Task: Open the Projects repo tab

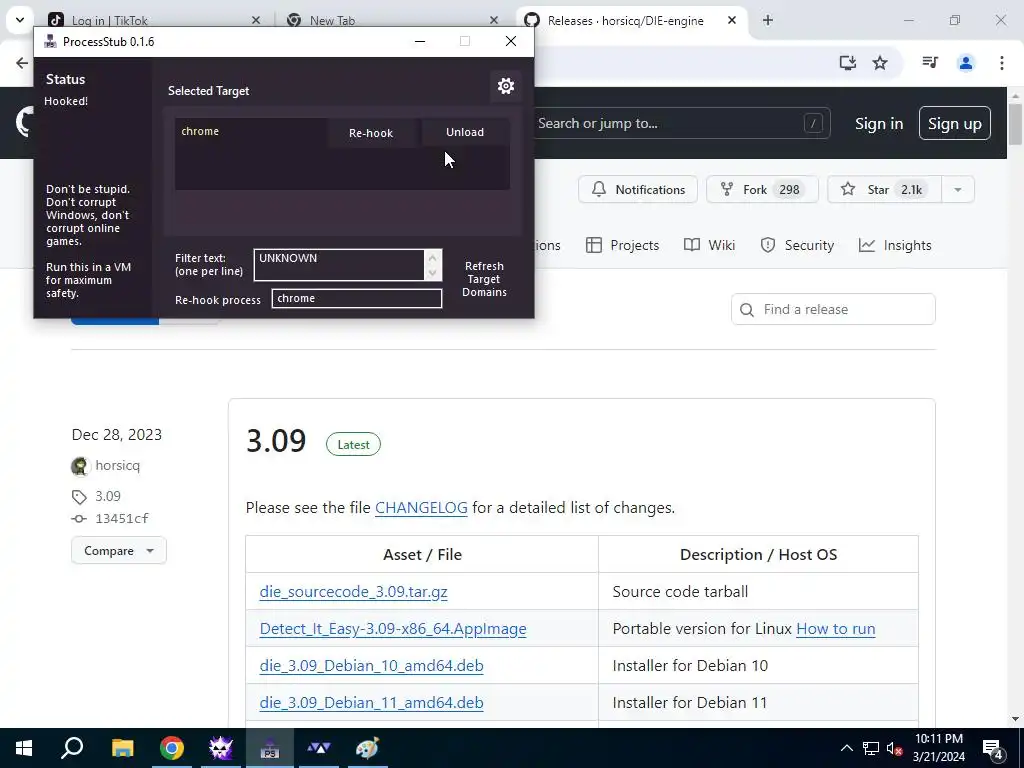Action: click(622, 245)
